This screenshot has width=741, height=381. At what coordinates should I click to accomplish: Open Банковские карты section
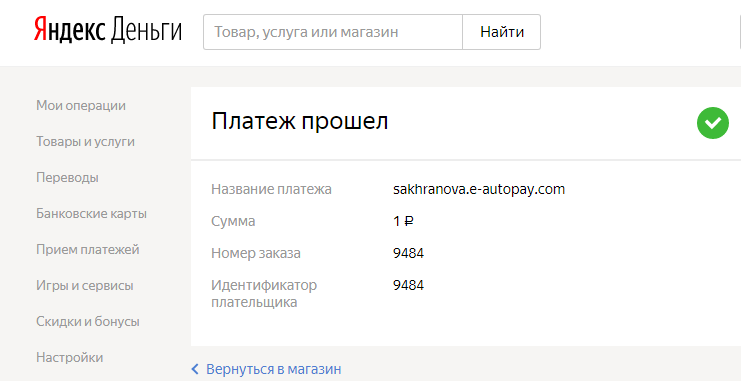point(92,214)
